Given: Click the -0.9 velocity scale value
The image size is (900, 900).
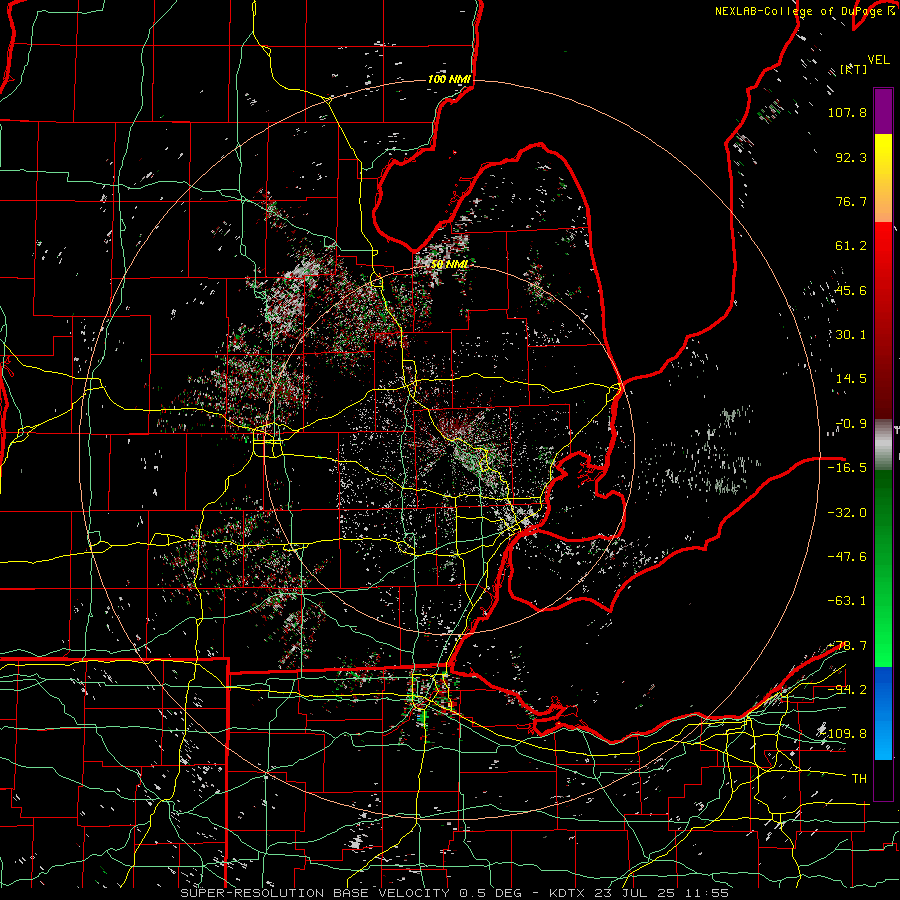Looking at the screenshot, I should 851,424.
